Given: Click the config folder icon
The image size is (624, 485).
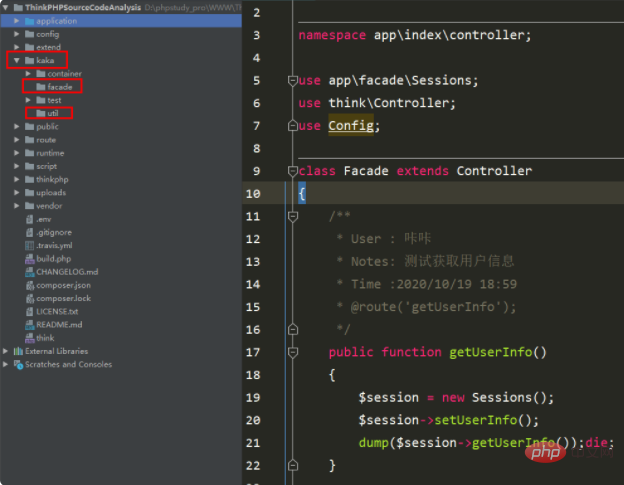Looking at the screenshot, I should 29,34.
